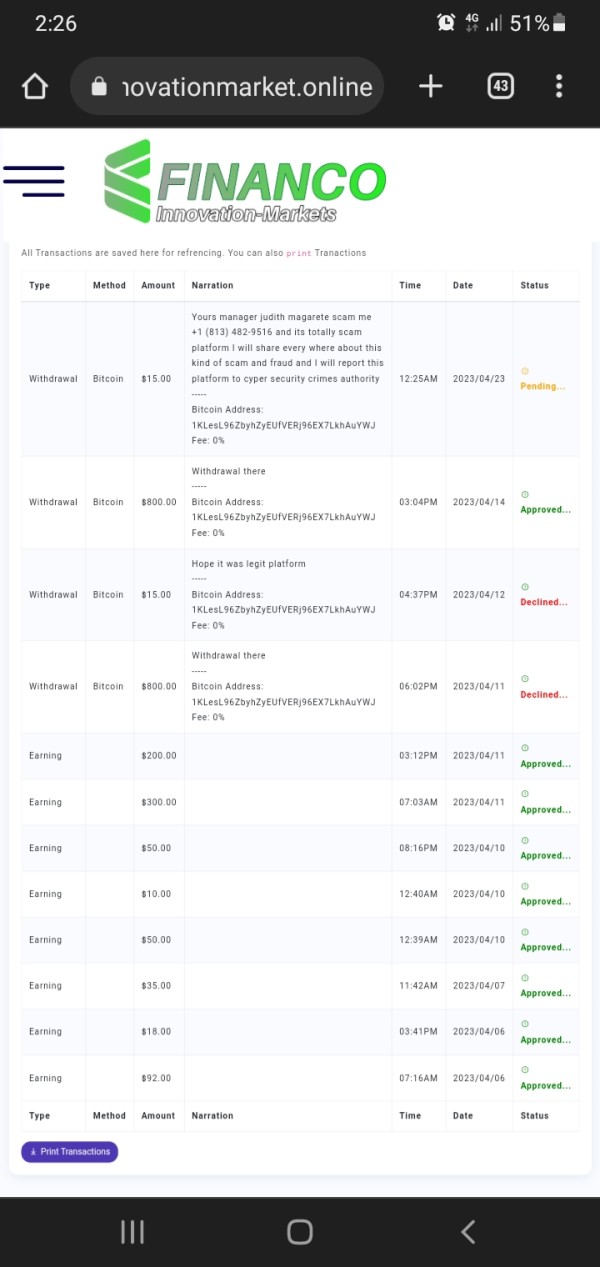Click the Pending status of $15.00 withdrawal
The width and height of the screenshot is (600, 1267).
tap(542, 386)
